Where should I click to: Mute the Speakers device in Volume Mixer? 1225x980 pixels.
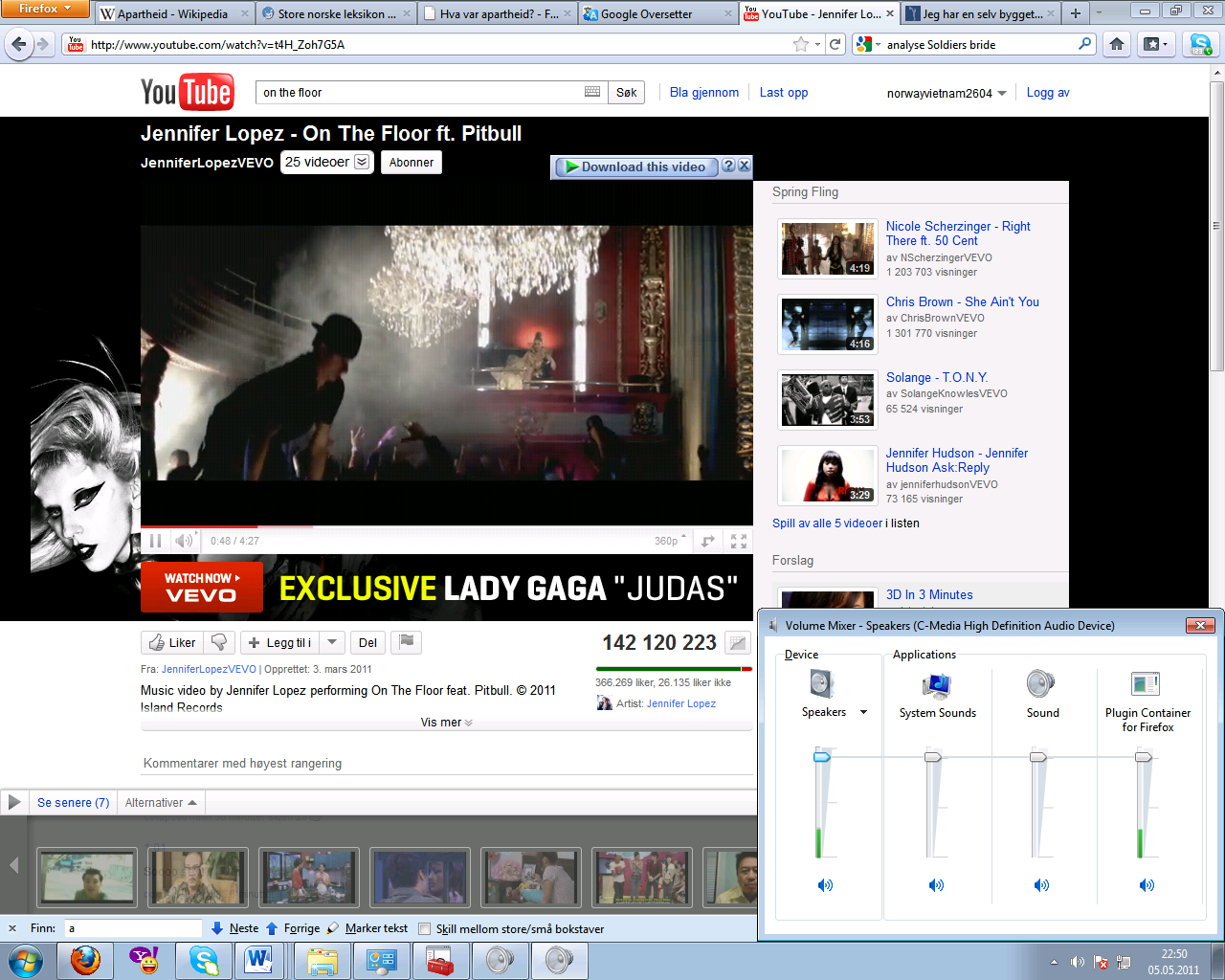pyautogui.click(x=825, y=885)
